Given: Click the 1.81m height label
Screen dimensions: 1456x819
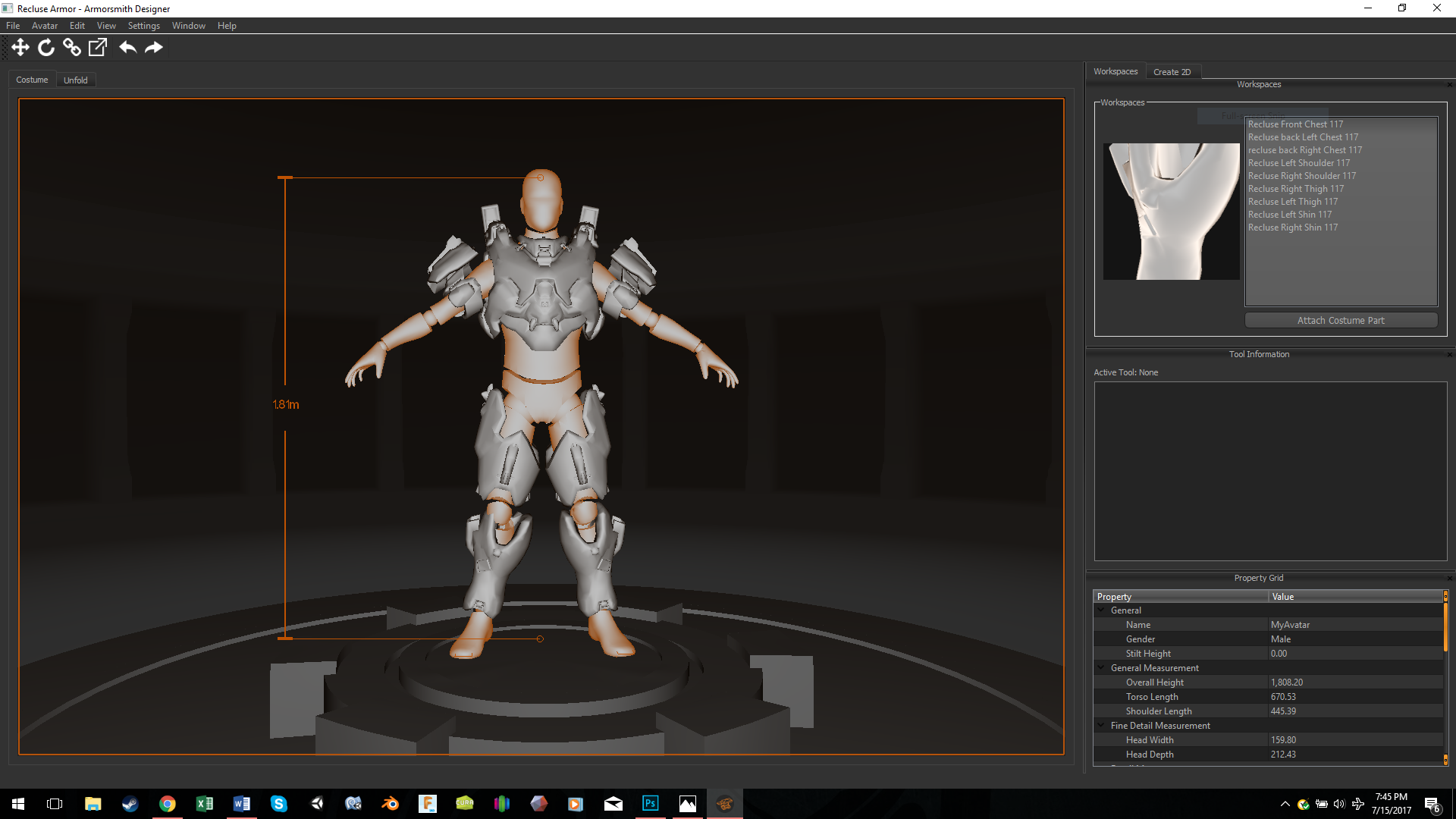Looking at the screenshot, I should point(286,405).
